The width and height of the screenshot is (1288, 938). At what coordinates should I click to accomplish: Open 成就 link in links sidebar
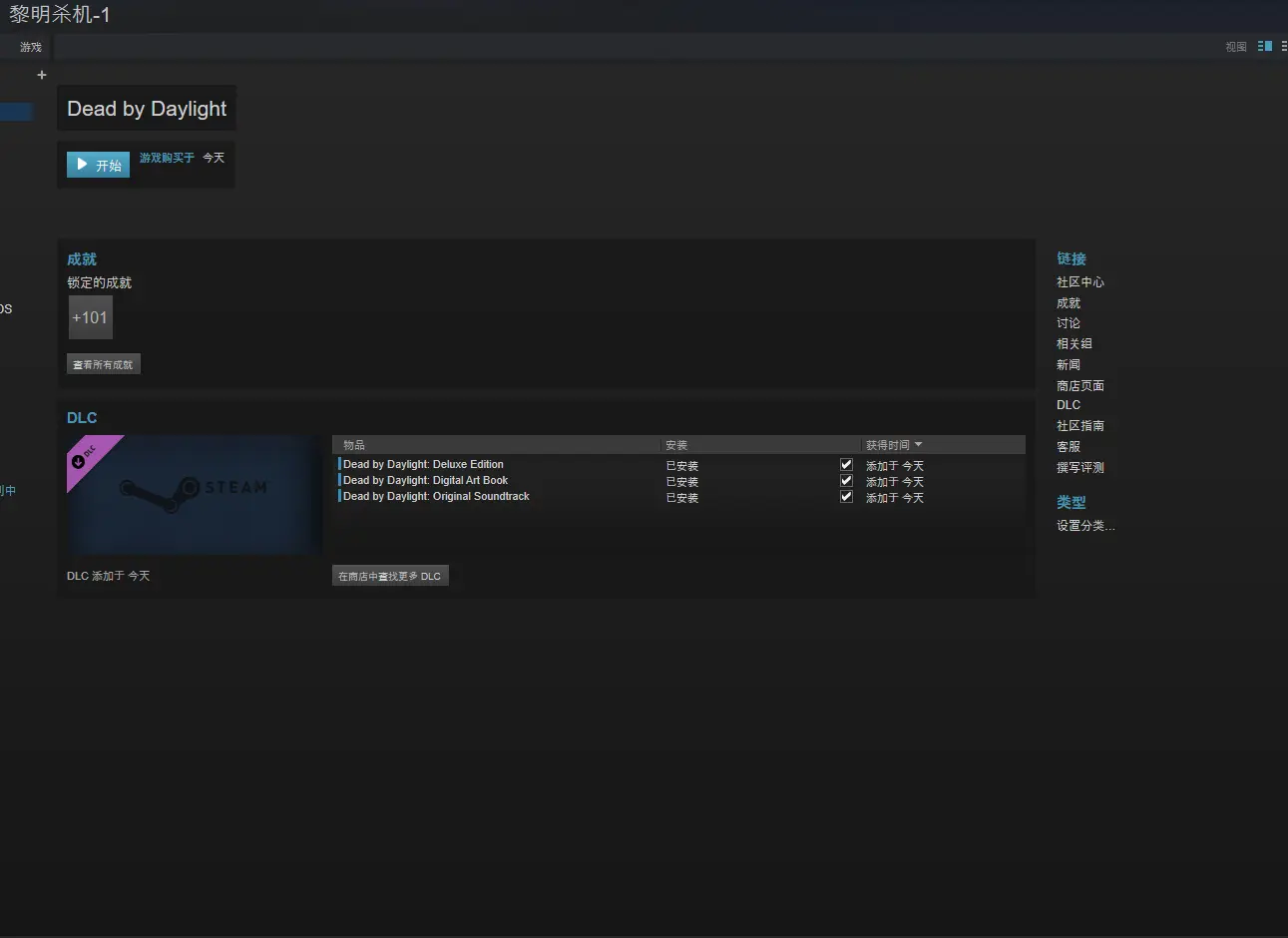[1069, 303]
